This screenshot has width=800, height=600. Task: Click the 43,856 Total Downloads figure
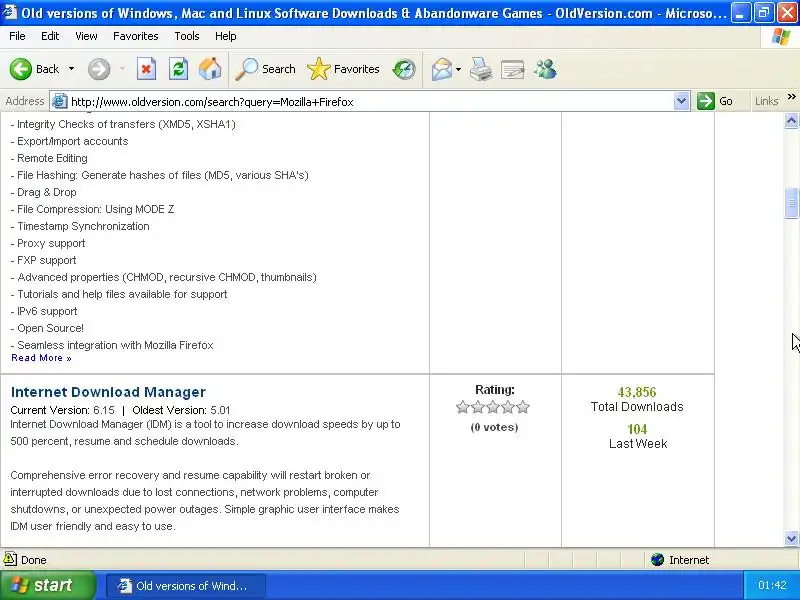pyautogui.click(x=637, y=392)
